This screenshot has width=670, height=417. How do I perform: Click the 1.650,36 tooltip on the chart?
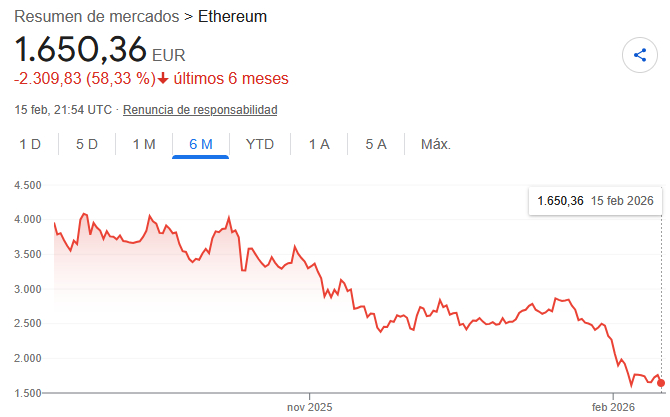tap(595, 201)
